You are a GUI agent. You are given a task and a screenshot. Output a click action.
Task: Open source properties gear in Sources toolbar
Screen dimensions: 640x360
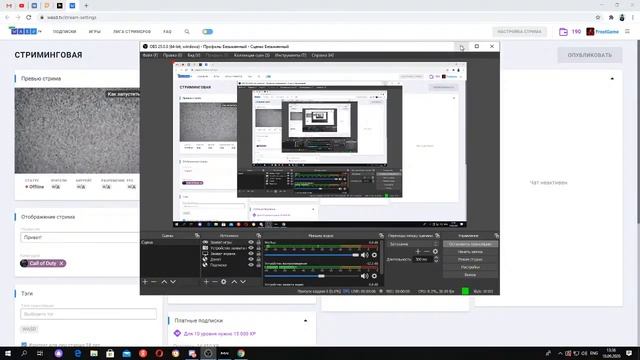coord(224,282)
